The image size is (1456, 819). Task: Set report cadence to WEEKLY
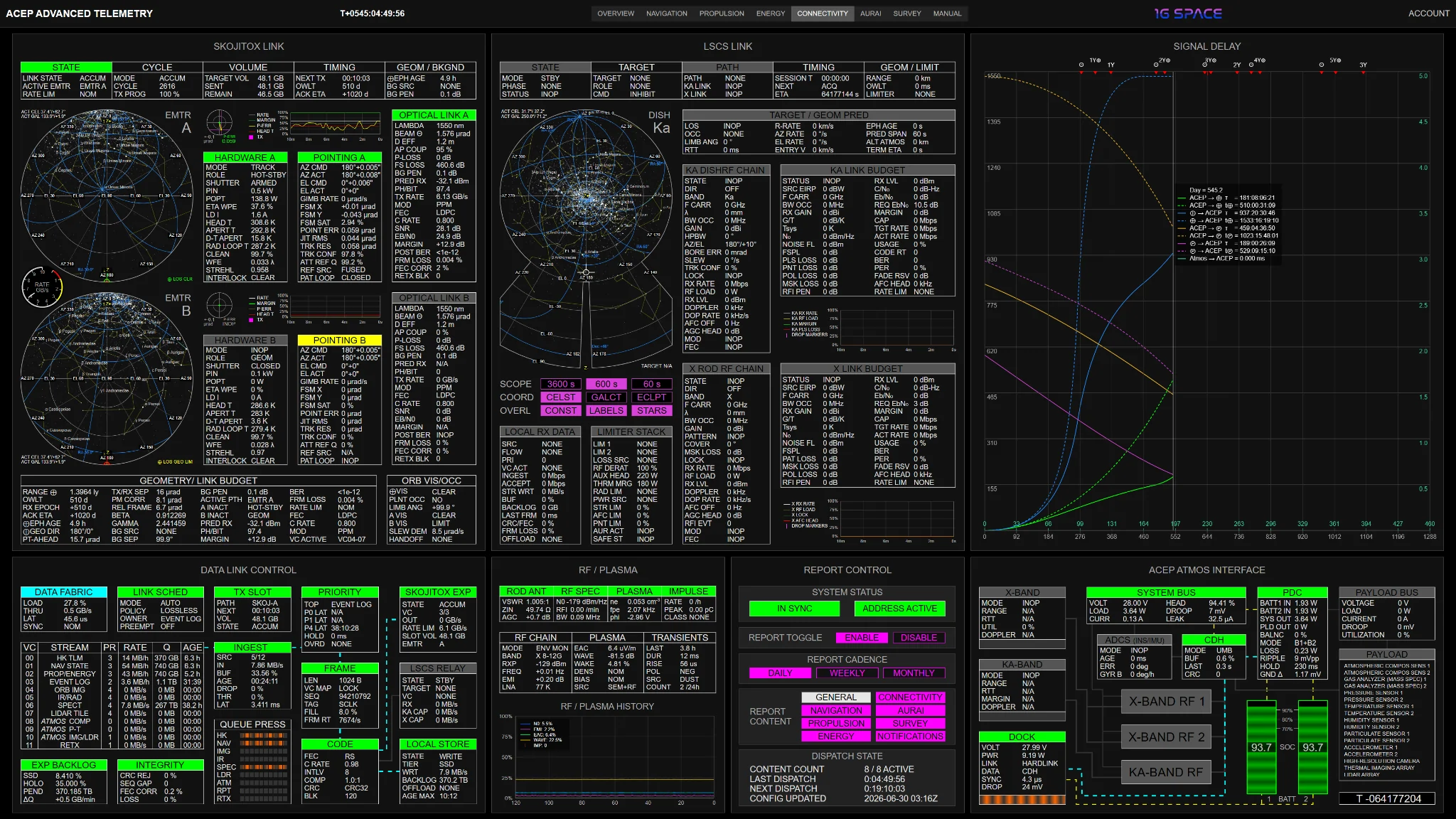pyautogui.click(x=847, y=673)
